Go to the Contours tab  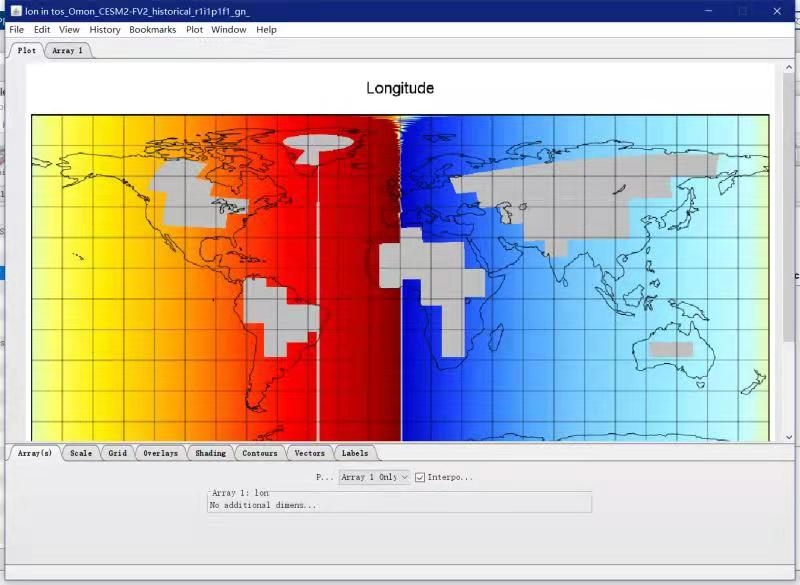pyautogui.click(x=260, y=454)
